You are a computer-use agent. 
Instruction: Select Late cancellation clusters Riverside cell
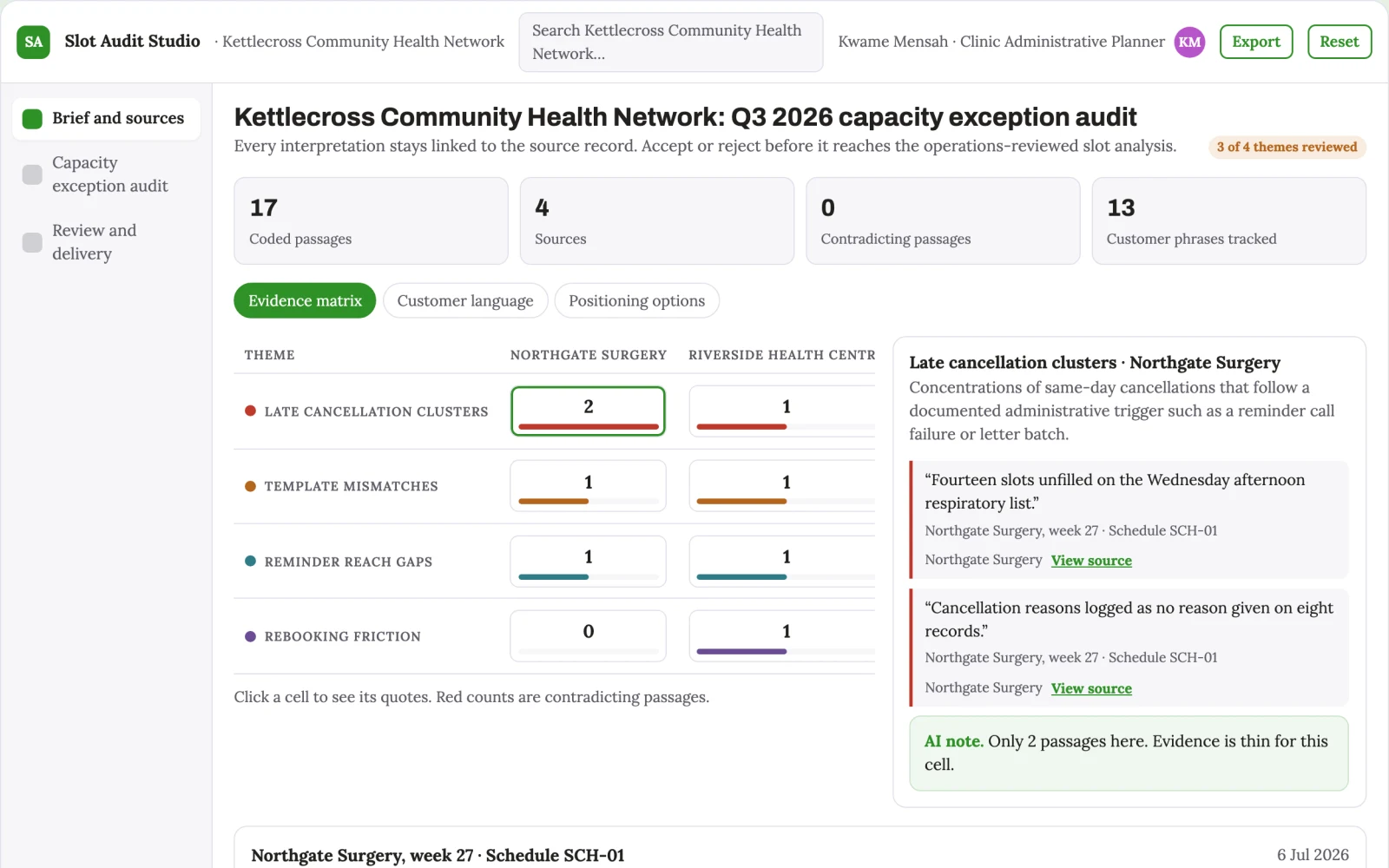pyautogui.click(x=782, y=411)
